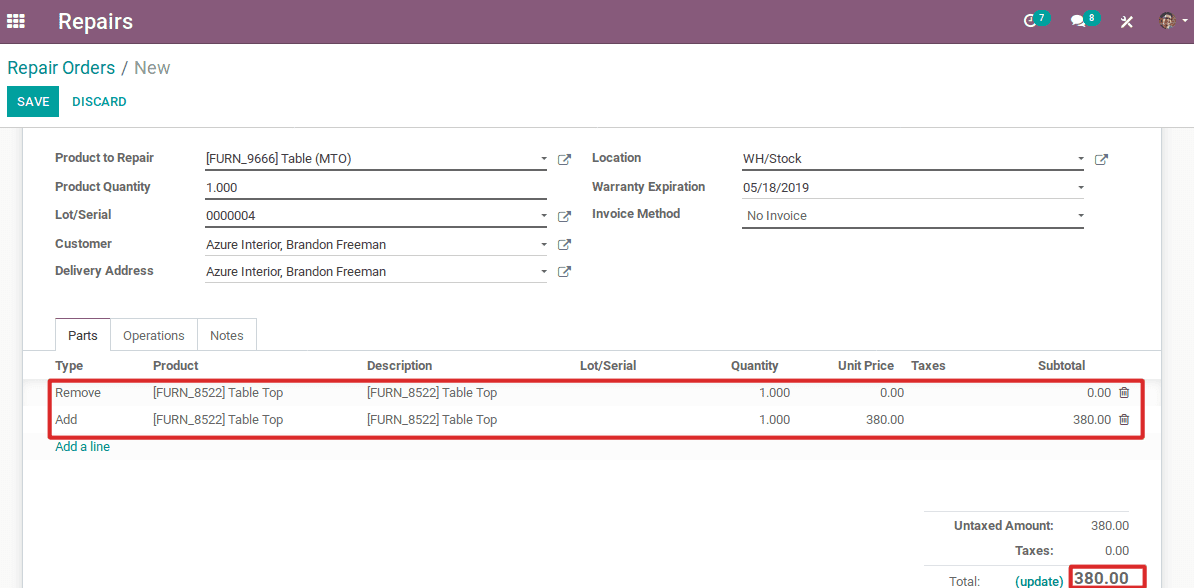Image resolution: width=1194 pixels, height=588 pixels.
Task: Sort by Product column header
Action: pyautogui.click(x=175, y=366)
